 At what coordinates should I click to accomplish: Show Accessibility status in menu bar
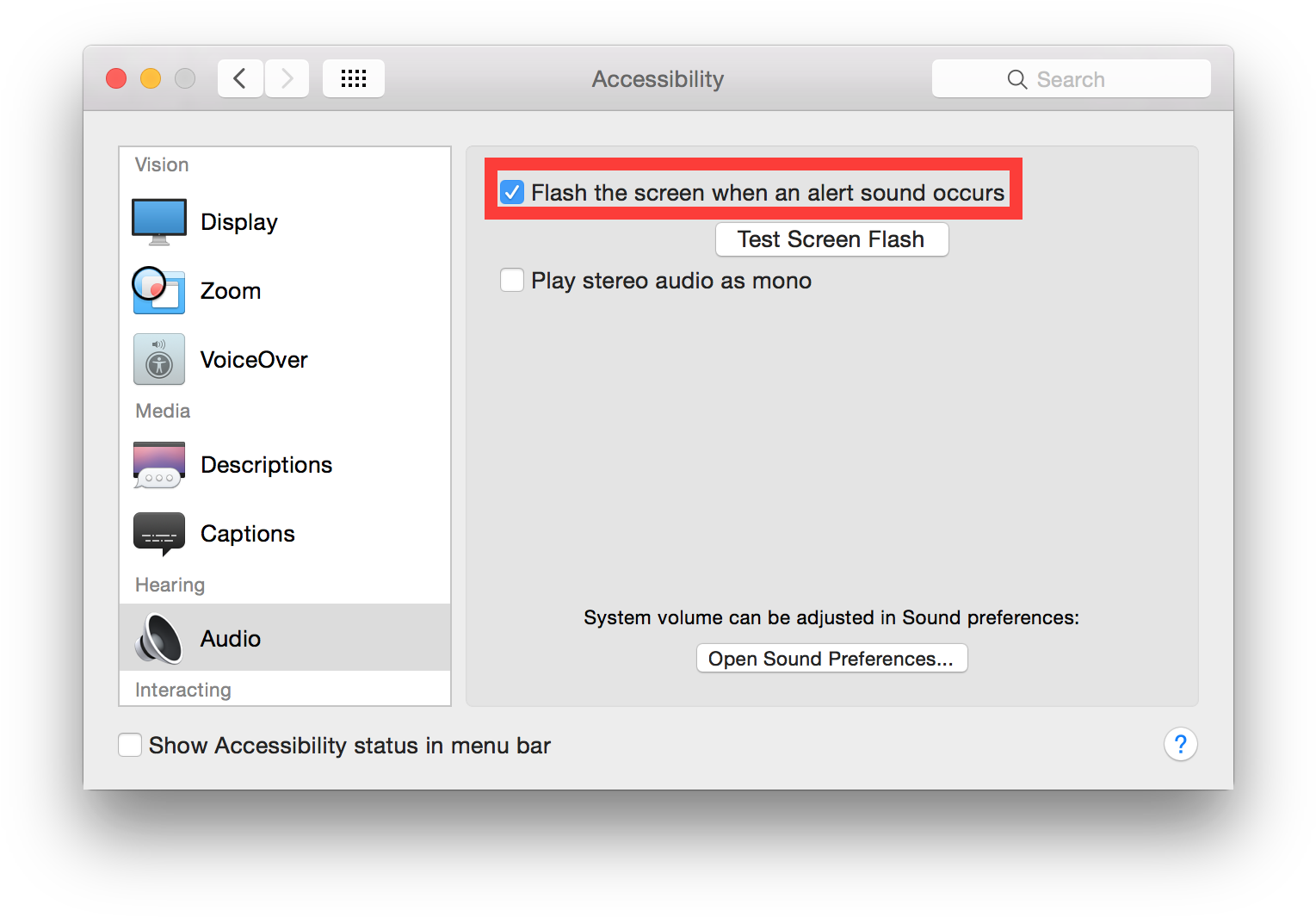click(129, 745)
